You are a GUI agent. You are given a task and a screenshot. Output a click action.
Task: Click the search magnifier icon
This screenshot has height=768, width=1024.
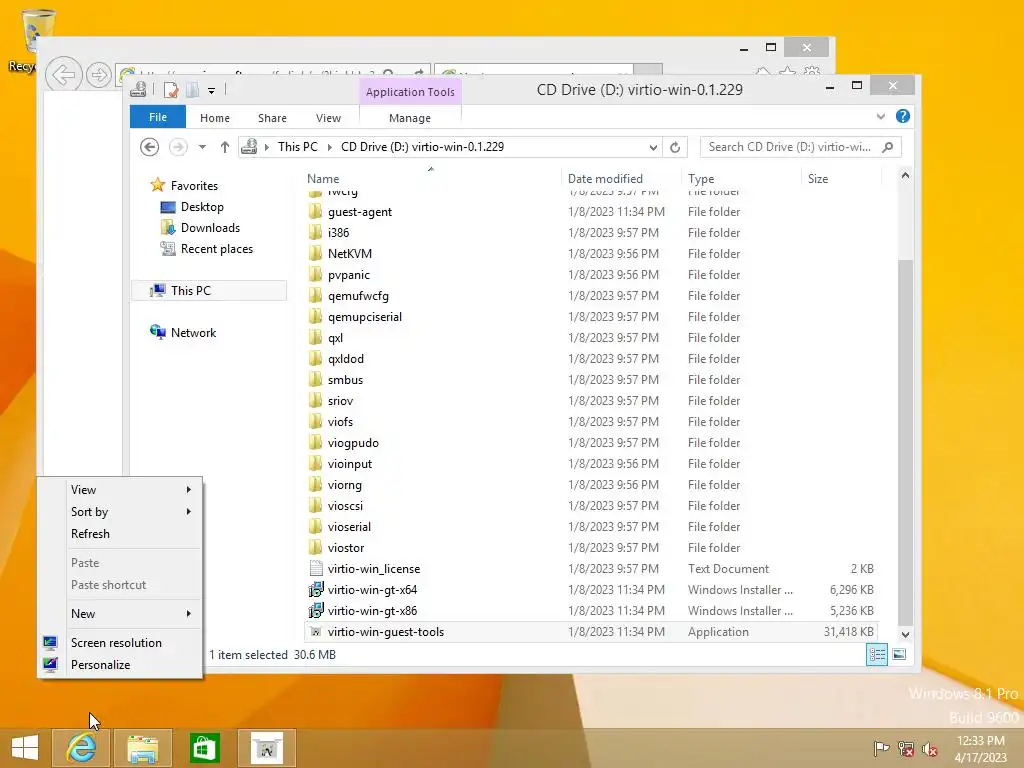coord(888,147)
